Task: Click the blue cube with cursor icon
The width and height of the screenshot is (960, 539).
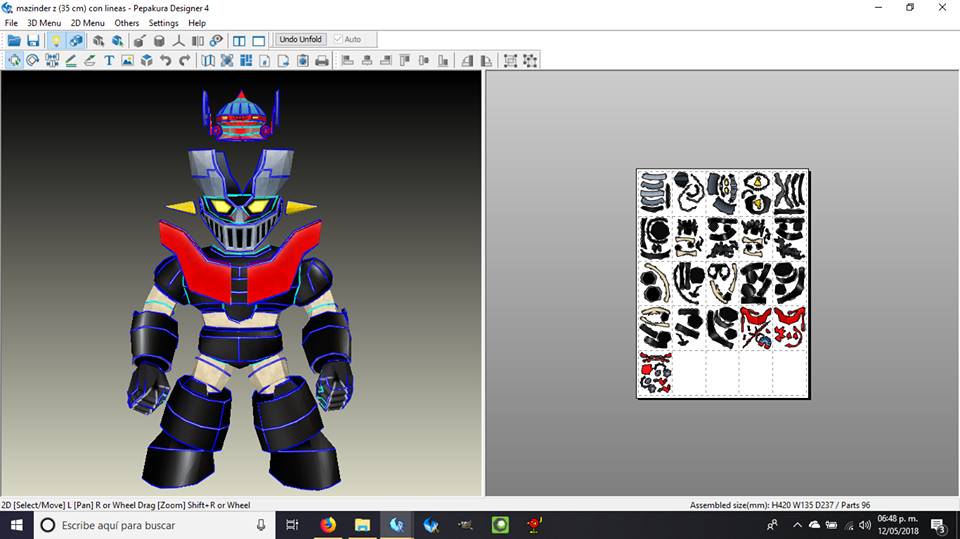Action: point(118,41)
